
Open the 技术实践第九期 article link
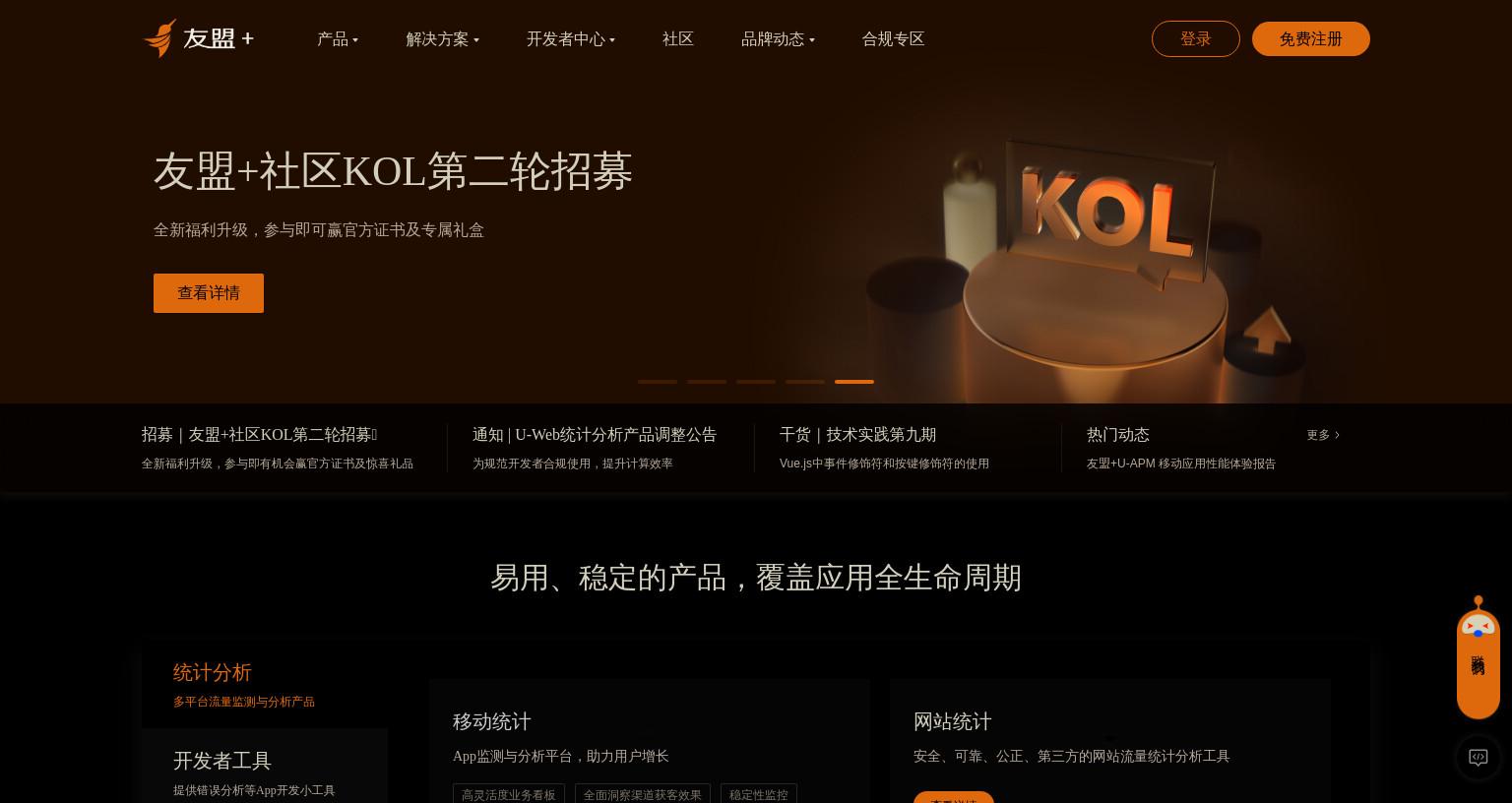click(x=857, y=435)
